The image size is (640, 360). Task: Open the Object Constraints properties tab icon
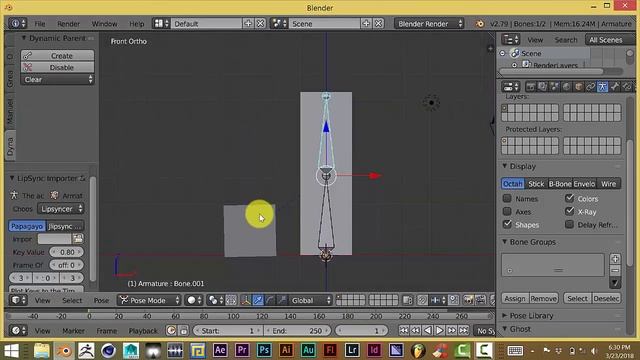[x=591, y=87]
